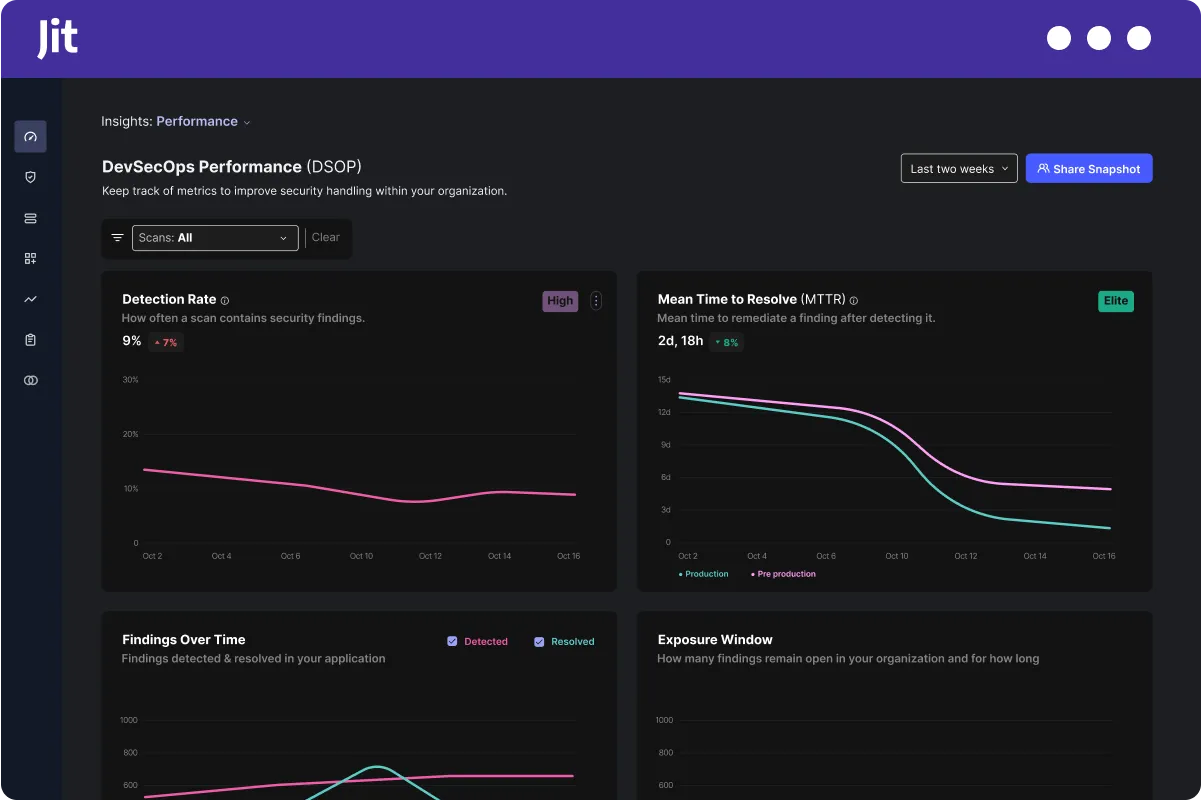Open the integrations grid icon in the sidebar
The height and width of the screenshot is (800, 1201).
[30, 258]
